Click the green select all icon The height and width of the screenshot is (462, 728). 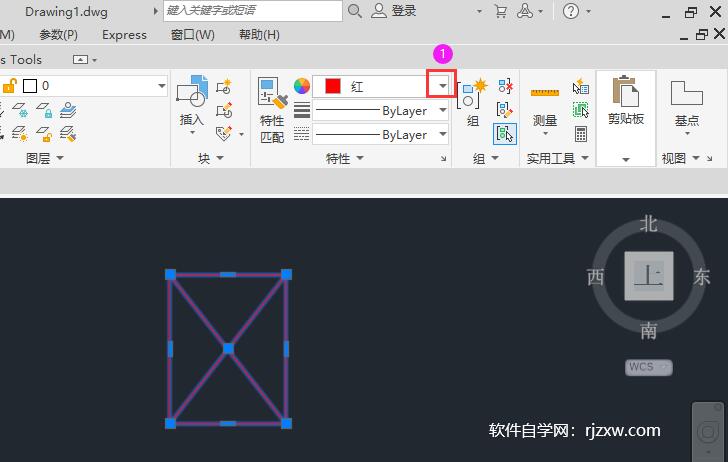[580, 110]
